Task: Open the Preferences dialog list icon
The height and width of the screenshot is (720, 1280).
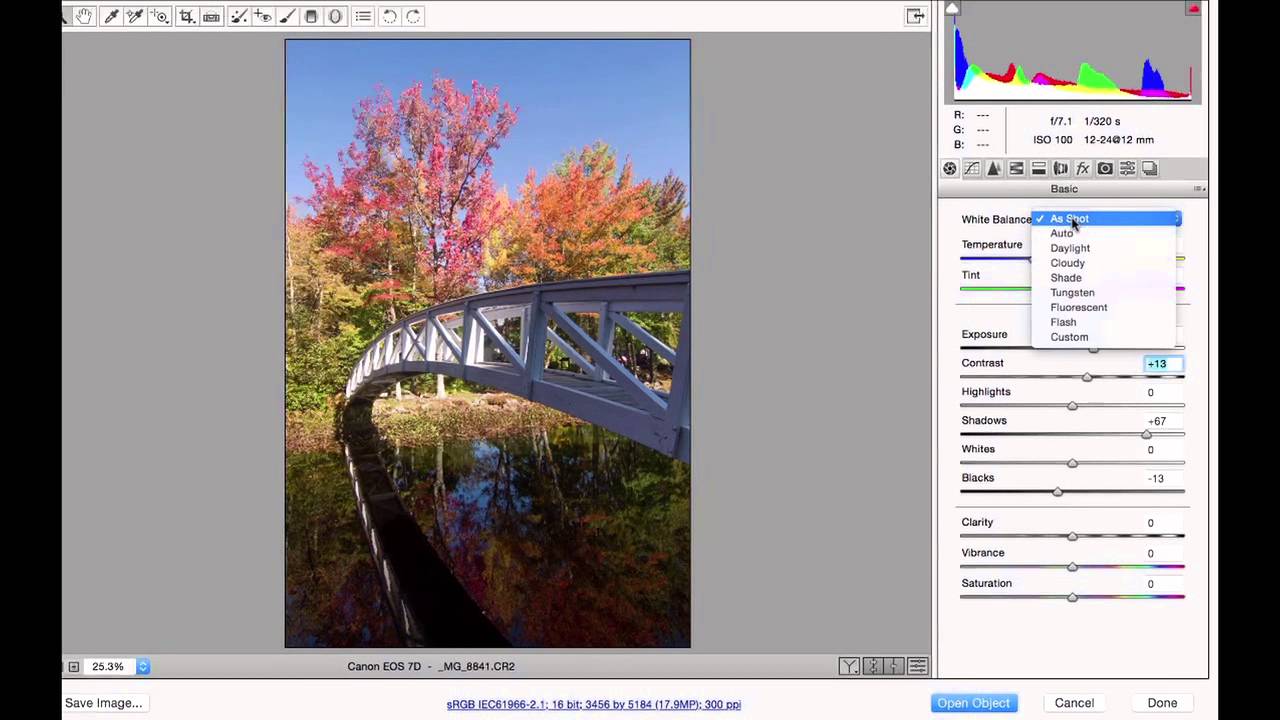Action: pos(363,16)
